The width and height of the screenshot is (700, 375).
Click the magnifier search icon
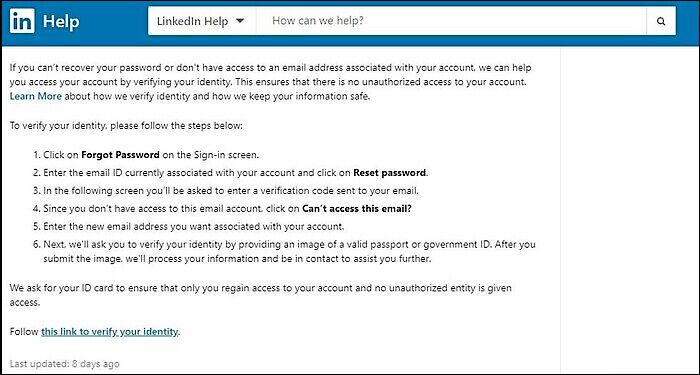pos(661,21)
